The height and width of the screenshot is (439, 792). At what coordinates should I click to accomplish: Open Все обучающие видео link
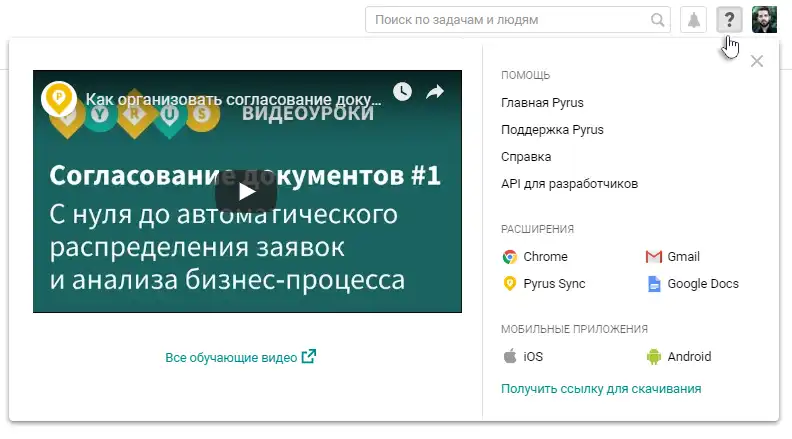[x=231, y=358]
